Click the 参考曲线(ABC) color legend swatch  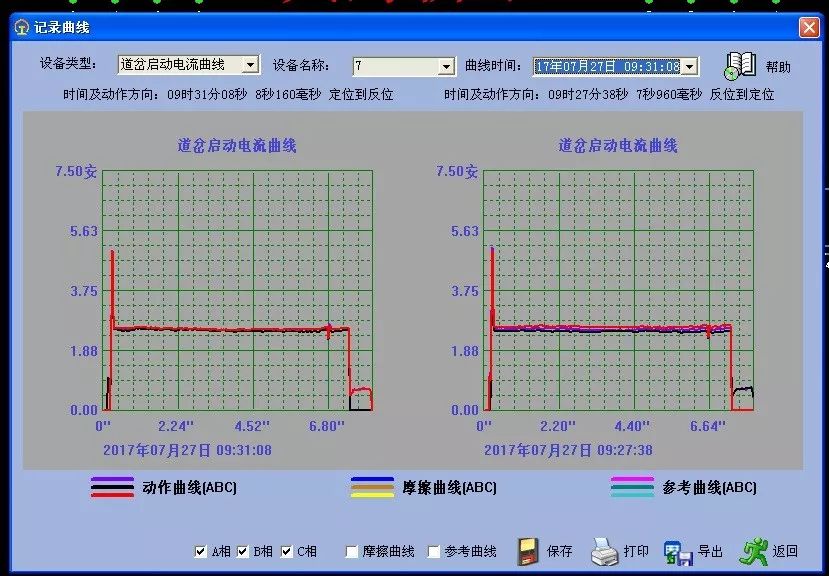tap(632, 487)
